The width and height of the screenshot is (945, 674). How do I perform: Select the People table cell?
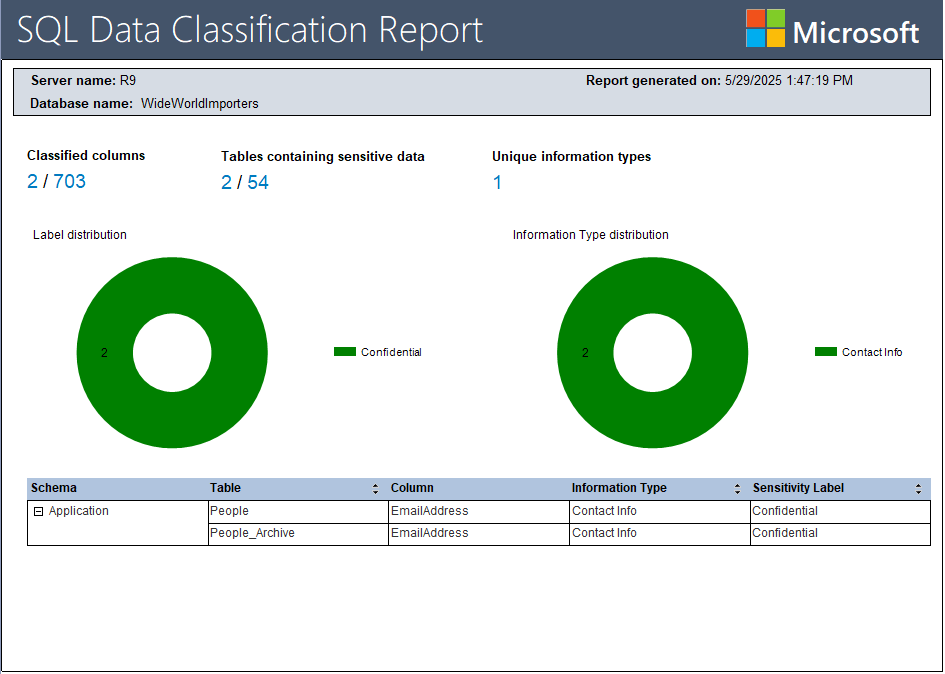(229, 511)
